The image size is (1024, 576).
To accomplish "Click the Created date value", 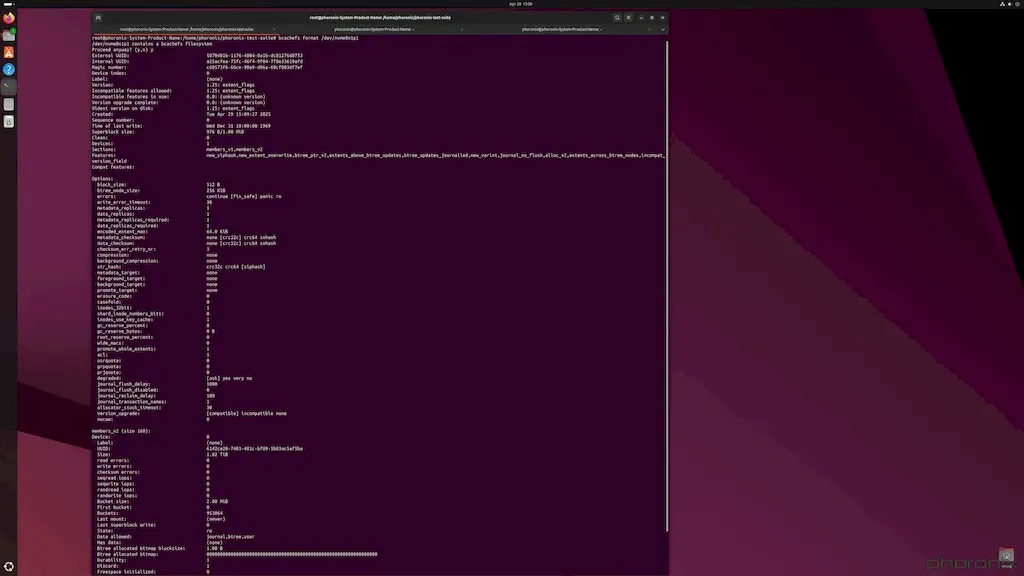I will tap(238, 114).
